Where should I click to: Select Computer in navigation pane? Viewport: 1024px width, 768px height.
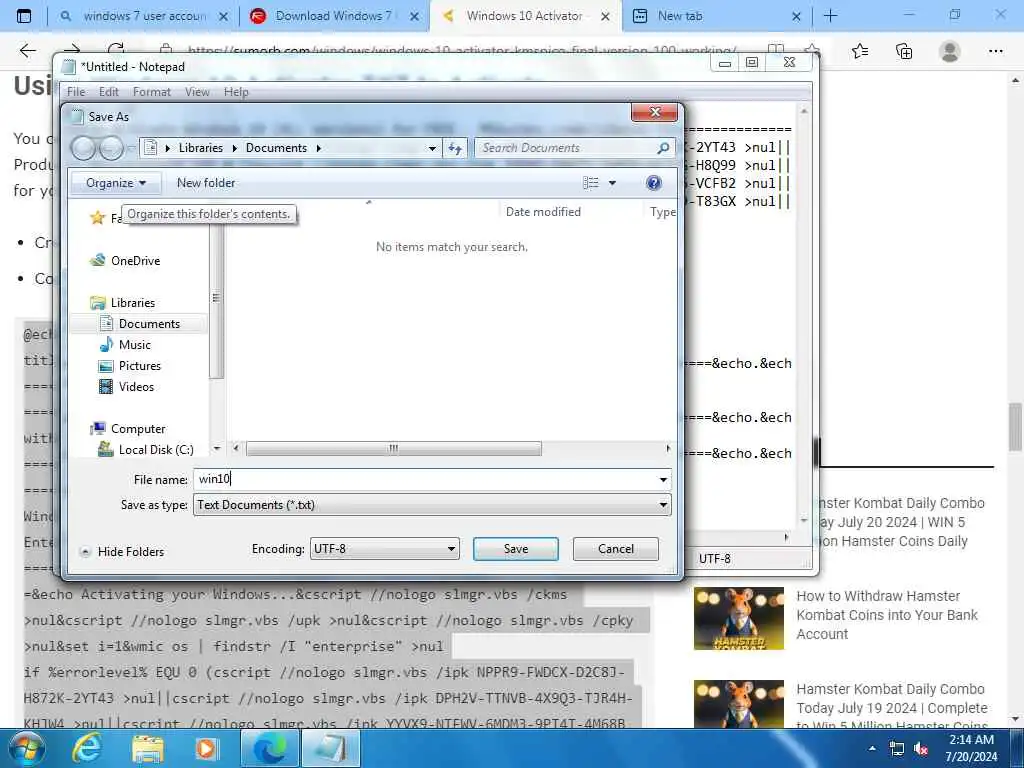[x=138, y=429]
